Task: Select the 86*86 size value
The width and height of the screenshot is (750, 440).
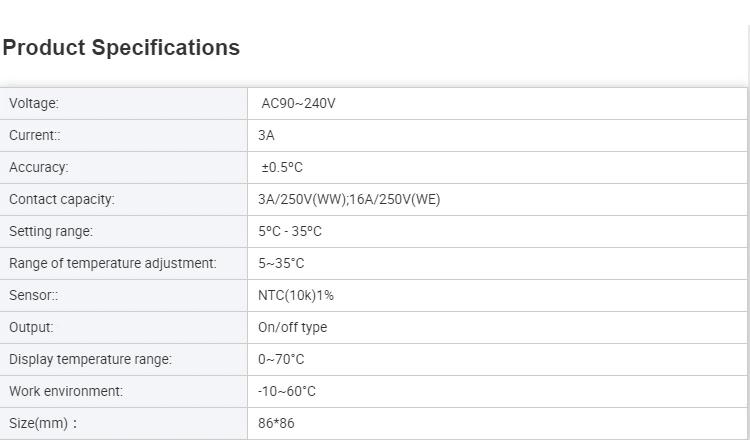Action: point(275,423)
